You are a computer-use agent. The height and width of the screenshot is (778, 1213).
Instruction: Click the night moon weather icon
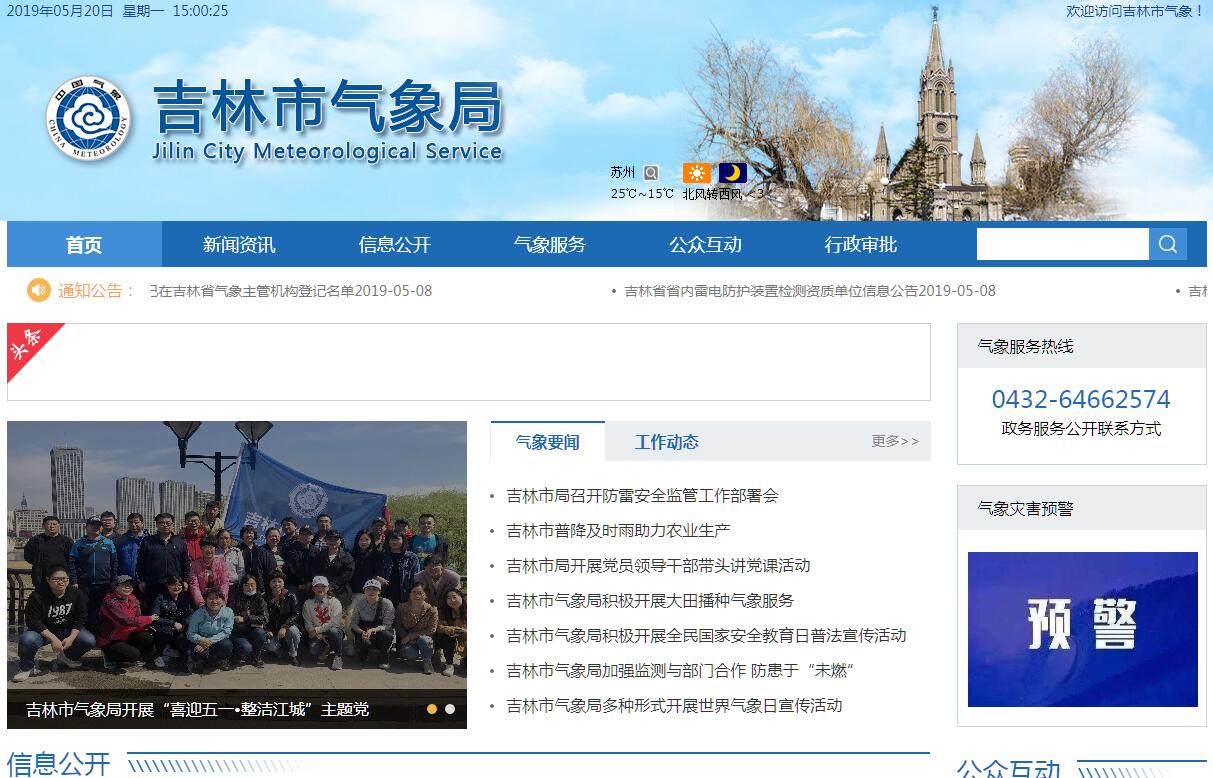732,173
